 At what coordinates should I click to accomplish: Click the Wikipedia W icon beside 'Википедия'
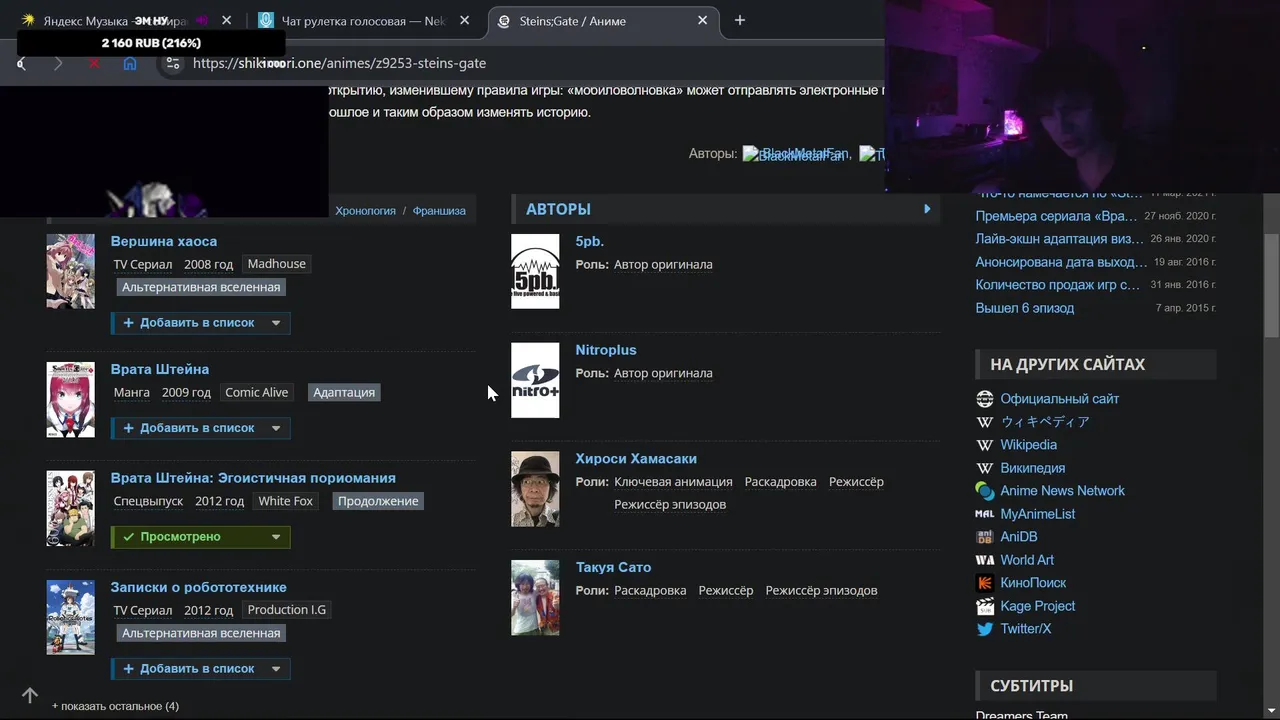point(985,468)
